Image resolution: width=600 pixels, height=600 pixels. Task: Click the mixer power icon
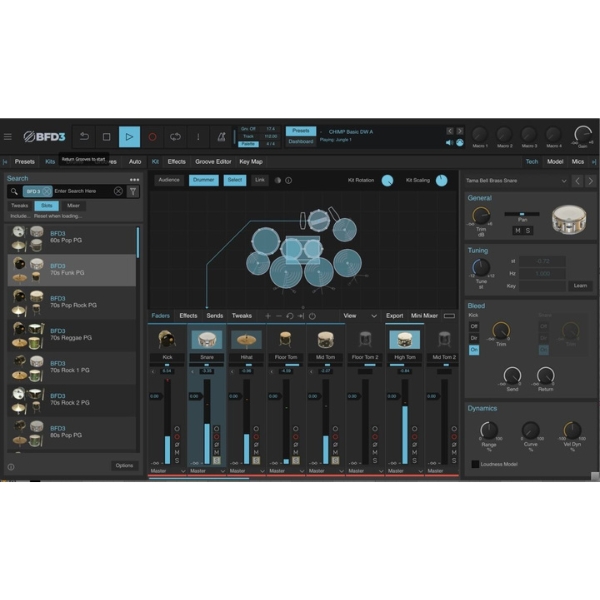312,316
